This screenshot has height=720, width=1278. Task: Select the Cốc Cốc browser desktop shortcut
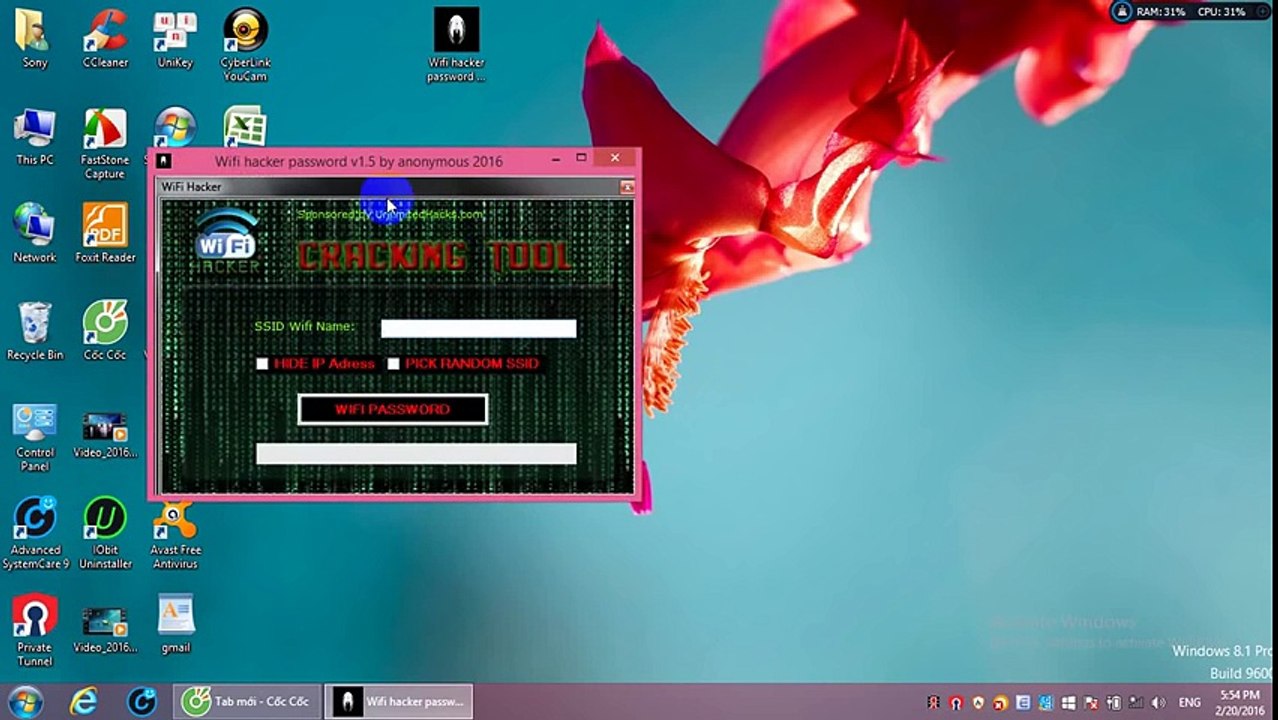click(105, 331)
